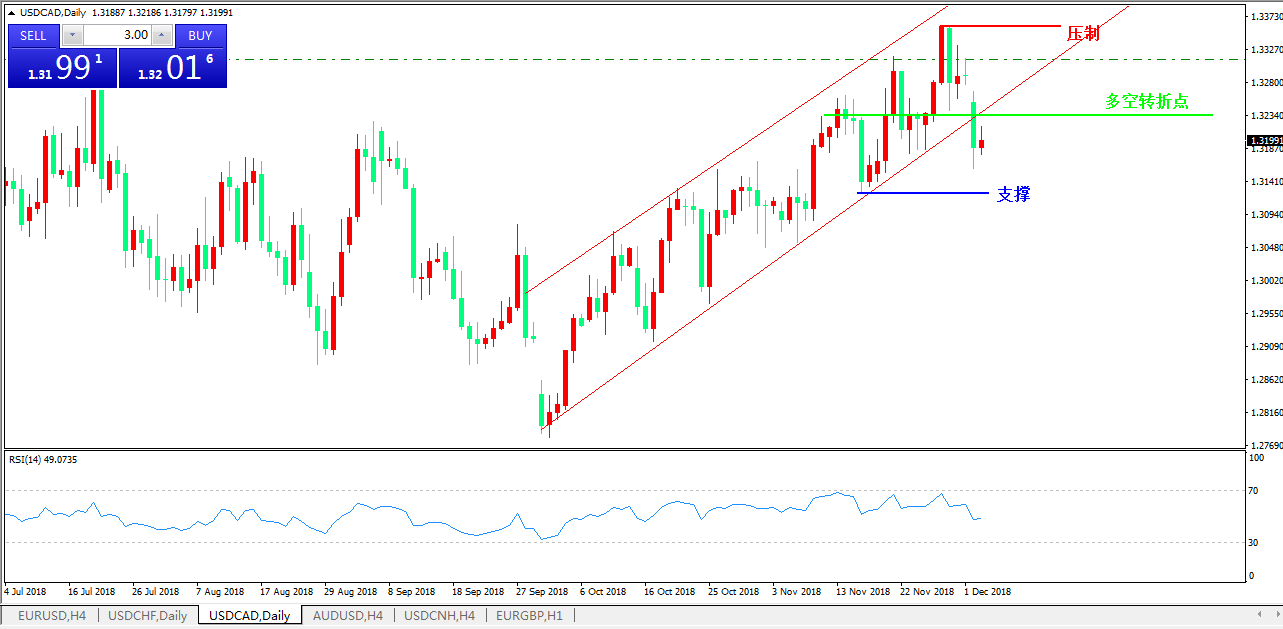Collapse the one-click trading panel triangle
The image size is (1283, 629).
(x=12, y=11)
